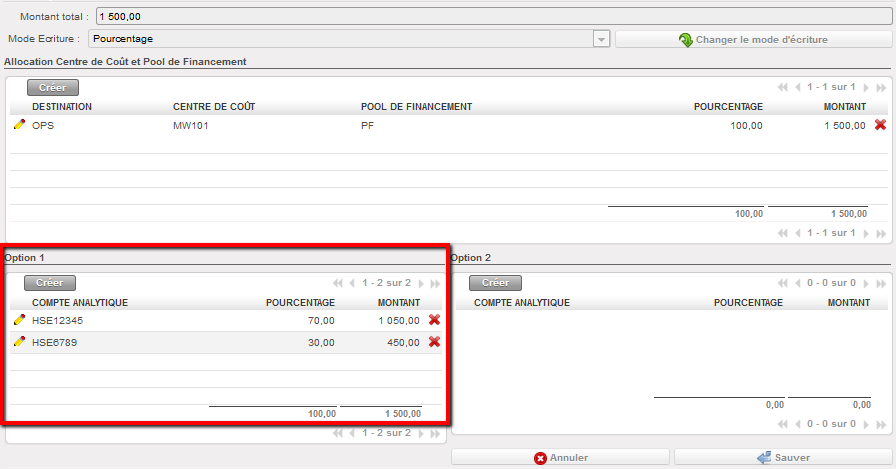This screenshot has height=469, width=896.
Task: Next page arrow in Option 1 bottom pager
Action: coord(421,434)
